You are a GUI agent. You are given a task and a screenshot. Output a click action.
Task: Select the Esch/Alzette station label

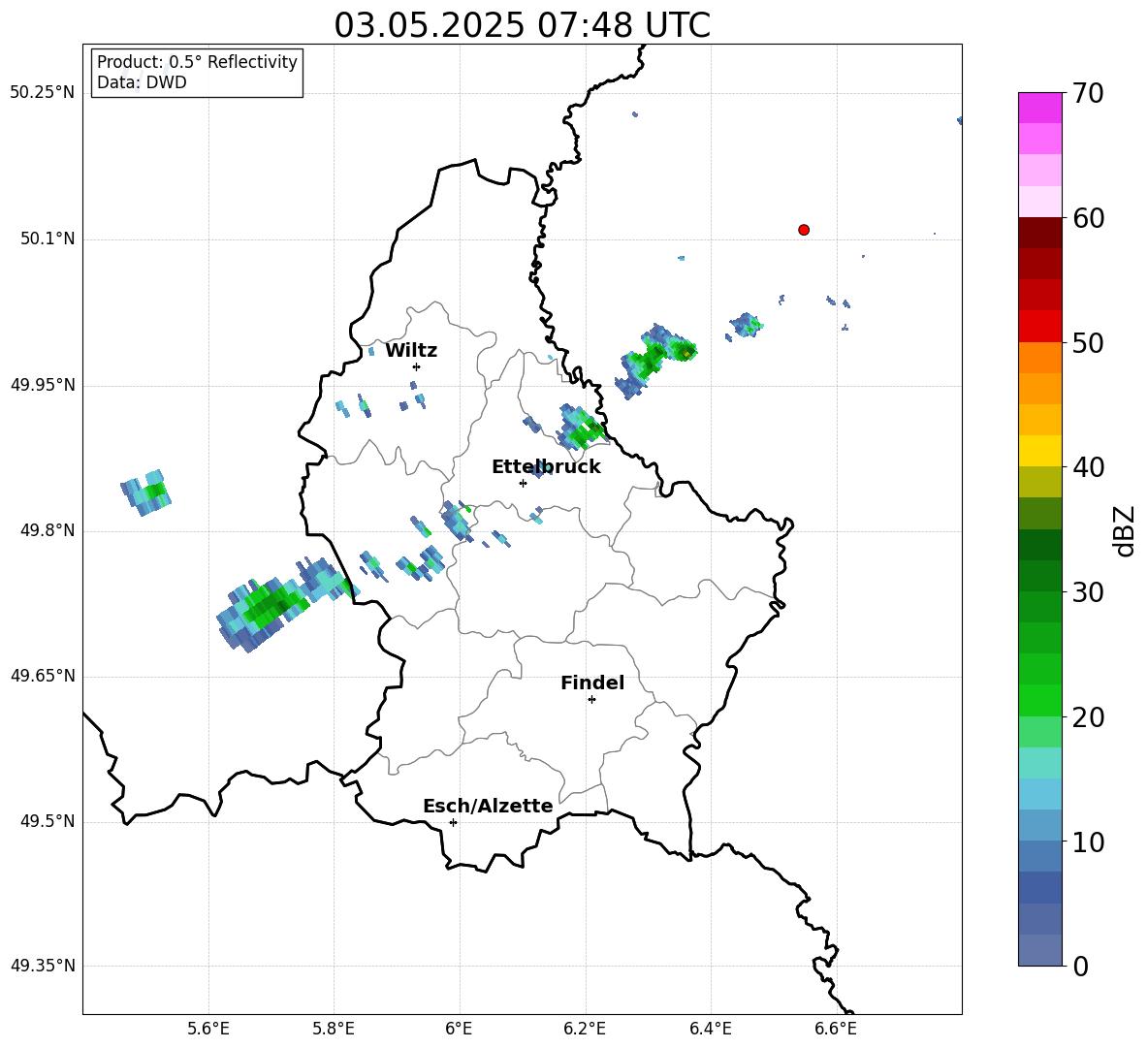point(488,806)
